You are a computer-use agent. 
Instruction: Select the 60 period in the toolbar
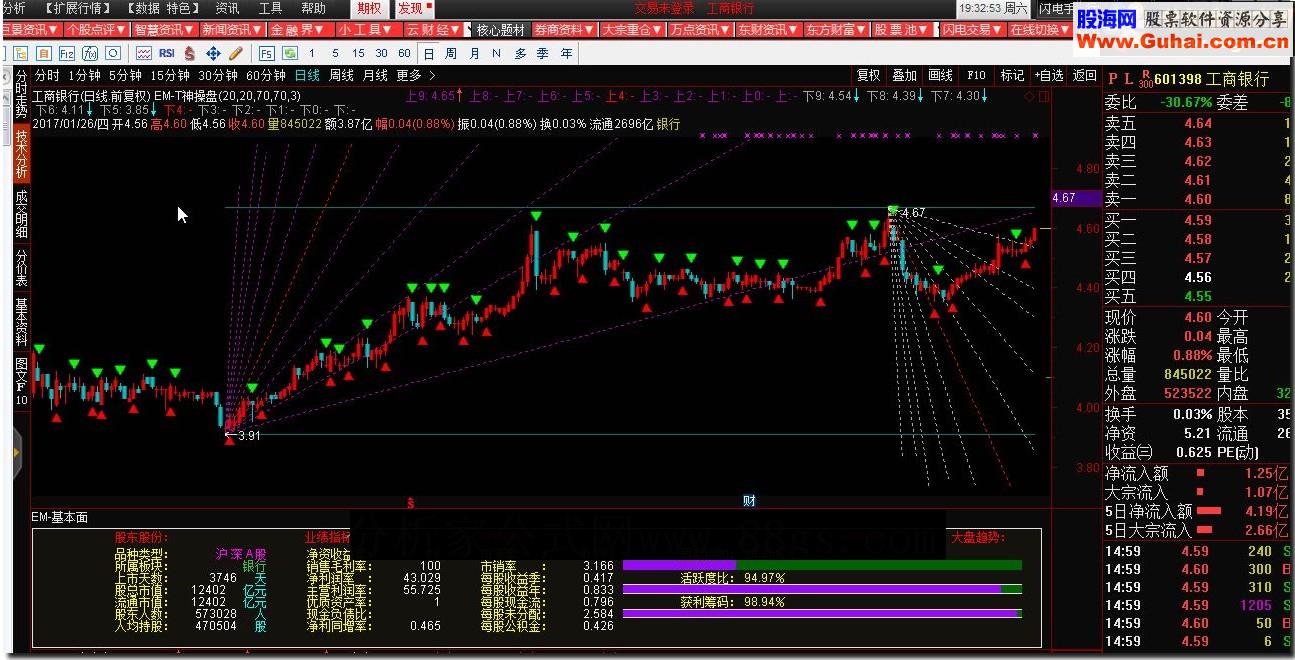click(404, 53)
